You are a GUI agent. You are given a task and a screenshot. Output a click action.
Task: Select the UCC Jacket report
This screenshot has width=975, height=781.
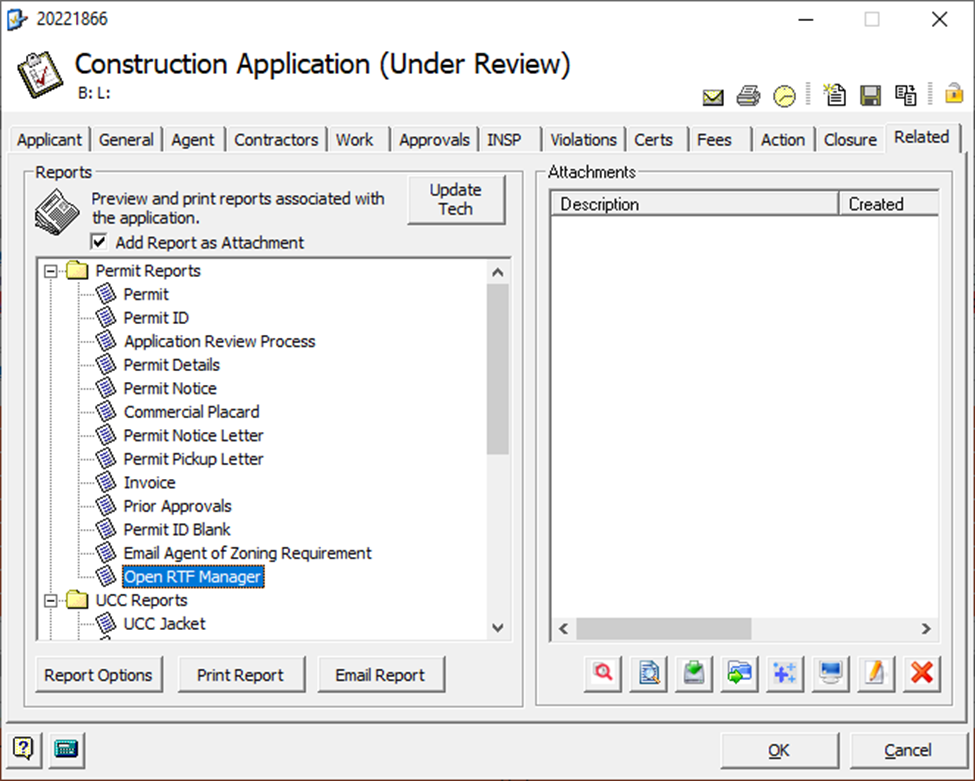(164, 624)
